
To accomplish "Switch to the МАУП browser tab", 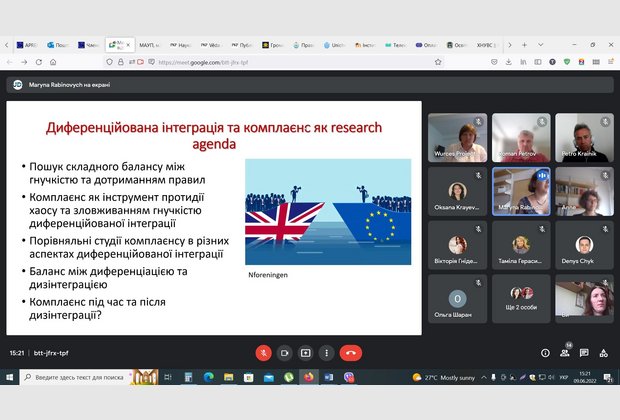I will pos(152,45).
